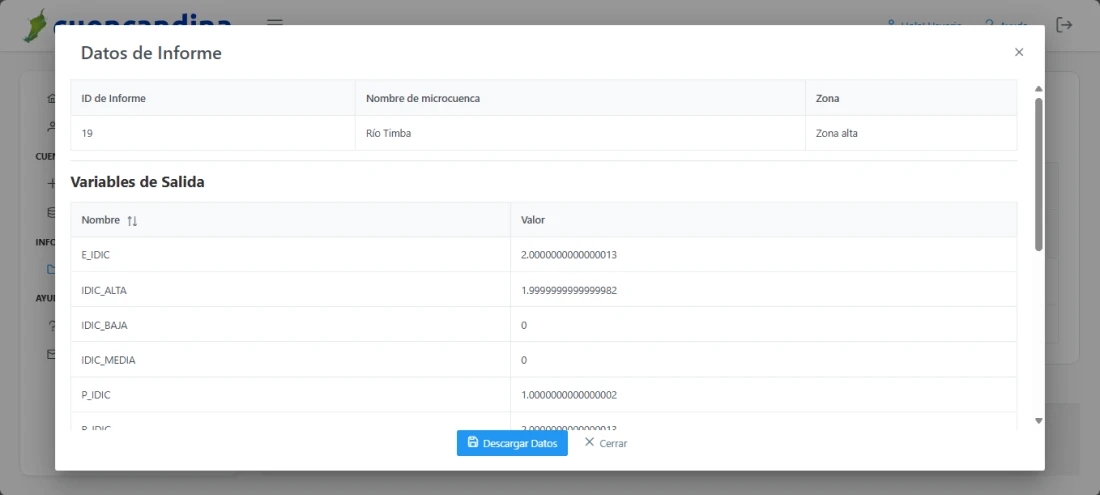Toggle the hamburger menu beside the logo
1100x495 pixels.
(274, 24)
